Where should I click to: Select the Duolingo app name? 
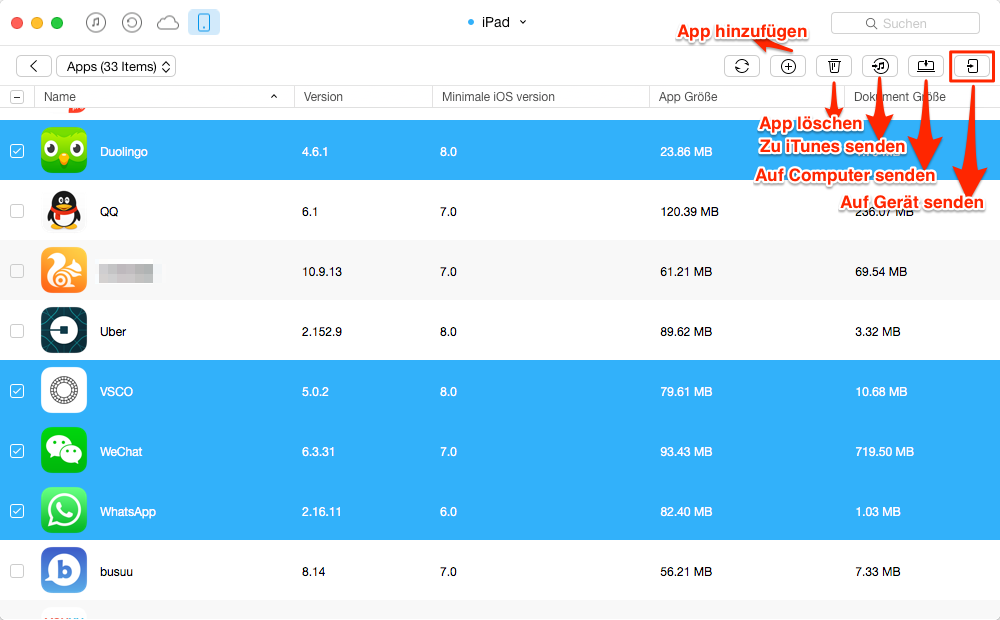124,152
